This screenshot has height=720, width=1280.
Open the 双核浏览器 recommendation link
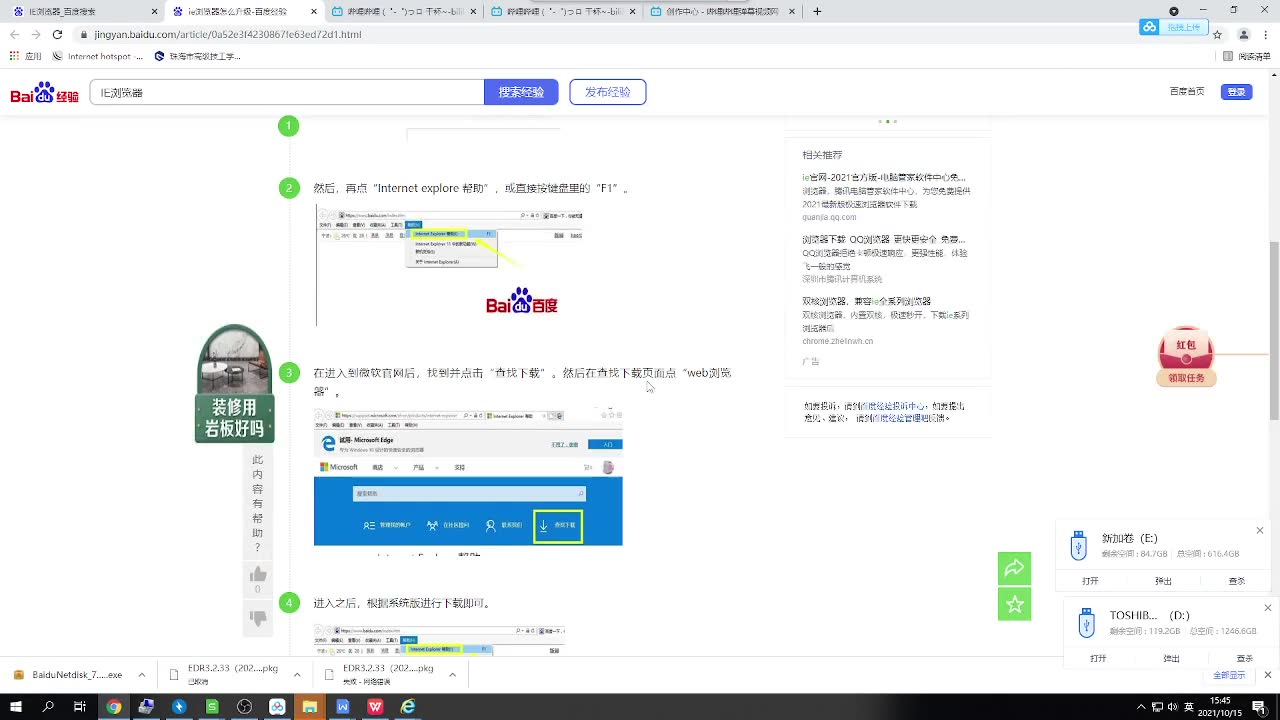pyautogui.click(x=867, y=301)
